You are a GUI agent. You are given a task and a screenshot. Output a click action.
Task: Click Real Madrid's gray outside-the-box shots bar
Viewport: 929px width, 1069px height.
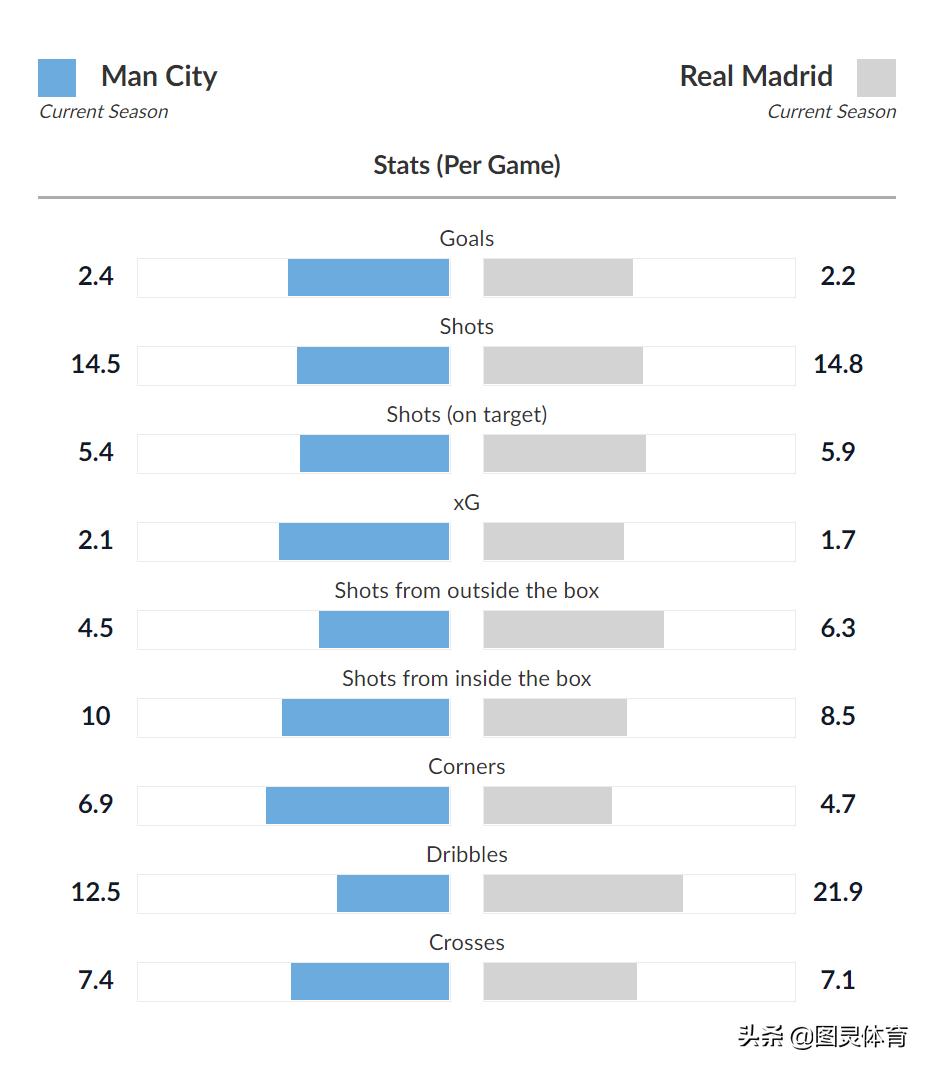(x=574, y=629)
